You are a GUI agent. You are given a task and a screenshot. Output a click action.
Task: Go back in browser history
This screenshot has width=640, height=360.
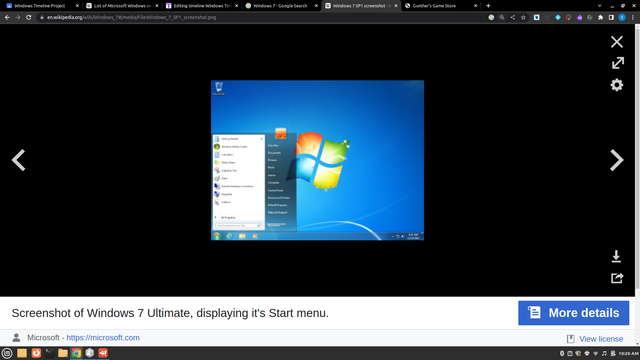tap(7, 18)
